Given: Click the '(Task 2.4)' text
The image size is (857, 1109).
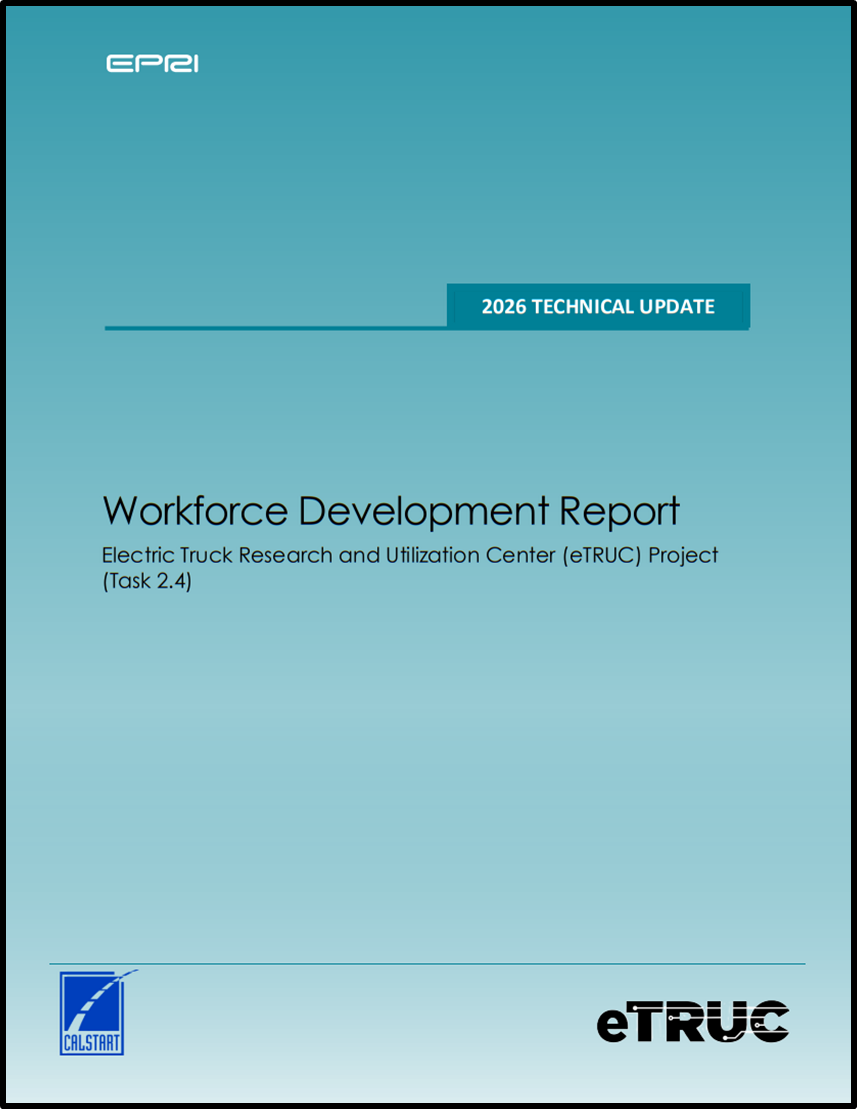Looking at the screenshot, I should click(x=147, y=582).
